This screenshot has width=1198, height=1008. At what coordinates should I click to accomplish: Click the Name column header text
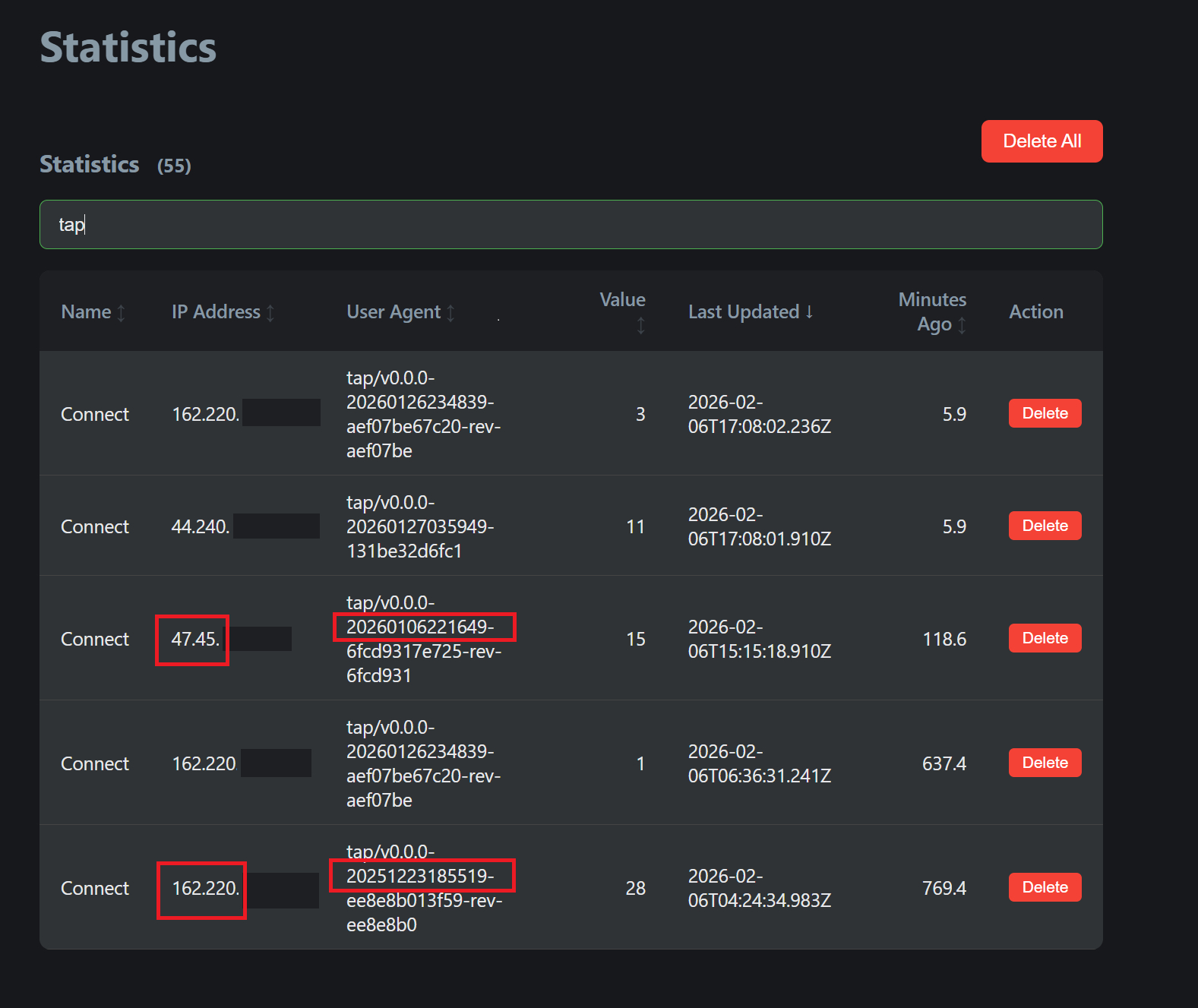(86, 312)
